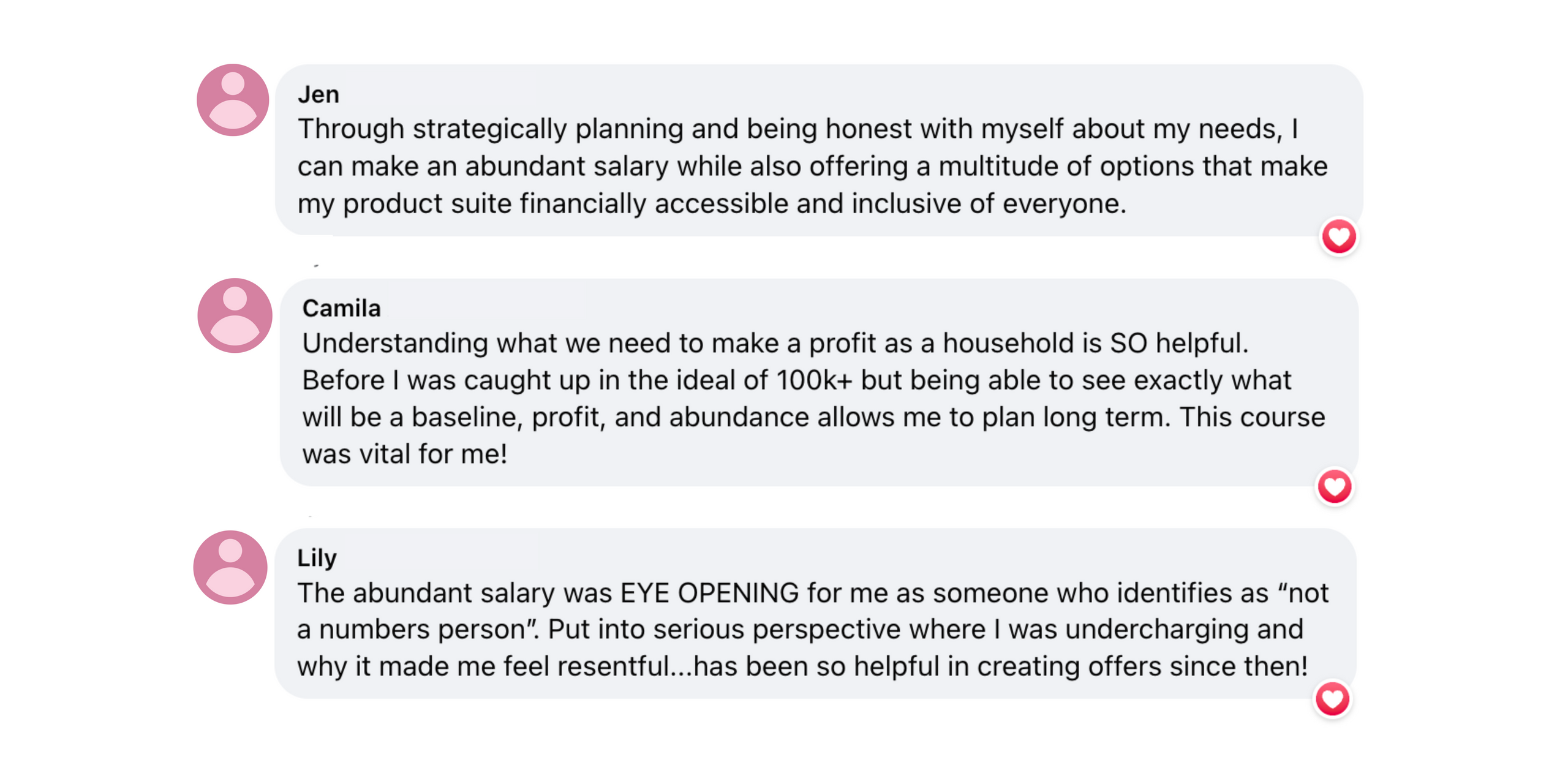Click 'SO helpful' in Camila's comment
Image resolution: width=1568 pixels, height=784 pixels.
pyautogui.click(x=1177, y=343)
